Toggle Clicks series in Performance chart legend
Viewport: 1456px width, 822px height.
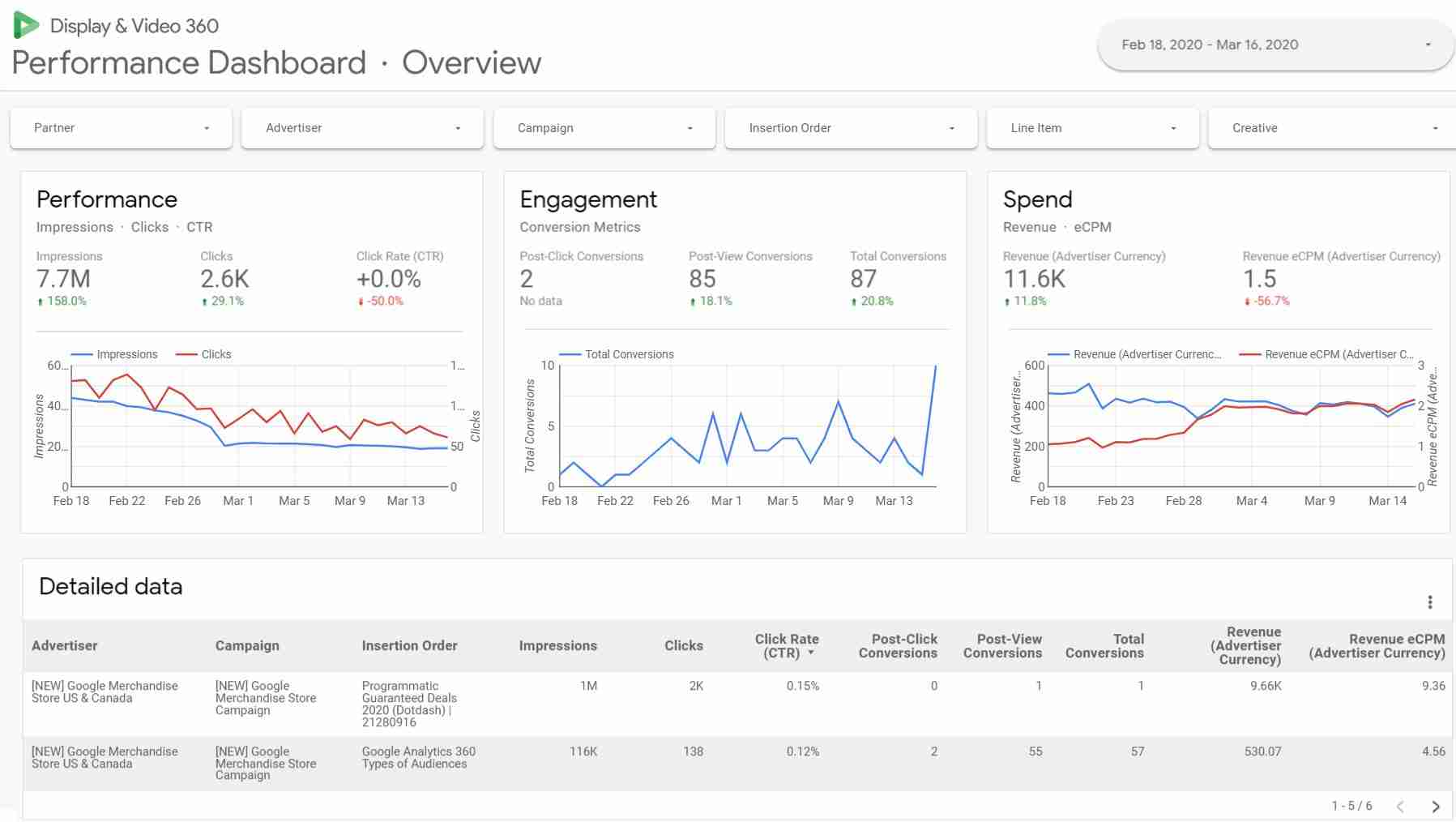(203, 354)
